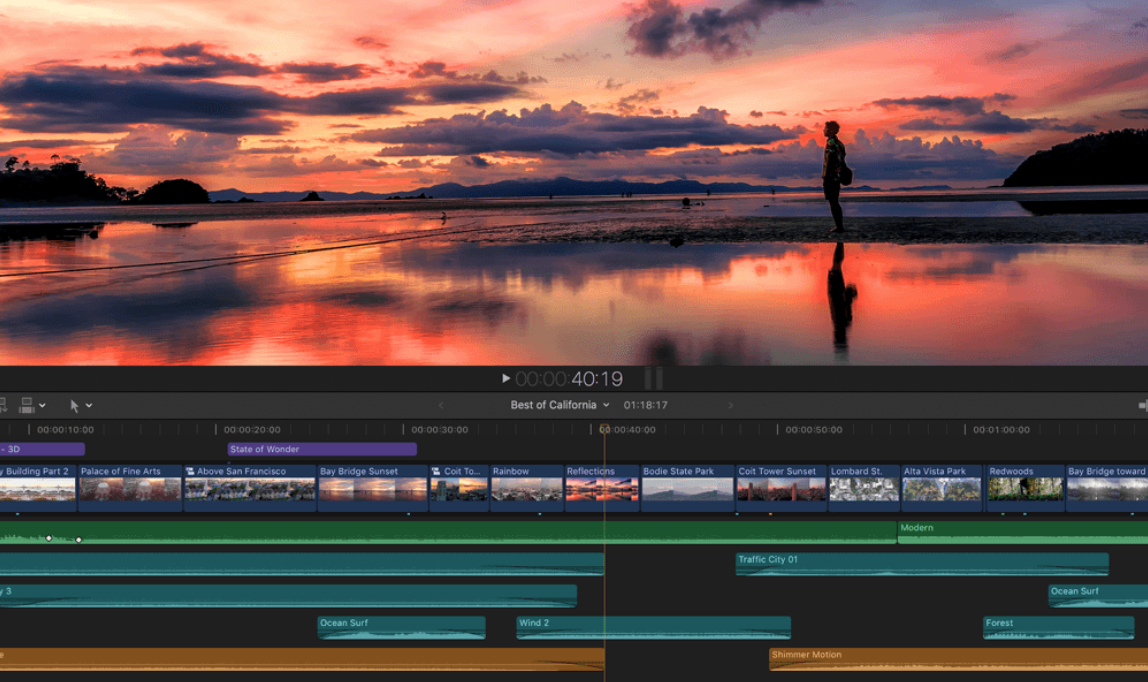Select the Reflections clip in the timeline
This screenshot has width=1148, height=682.
601,489
